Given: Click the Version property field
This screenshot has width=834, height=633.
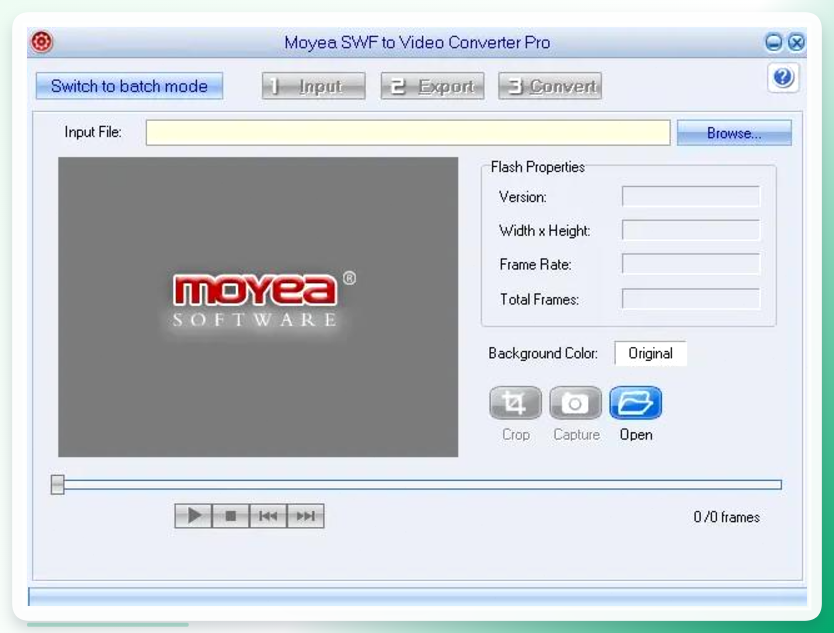Looking at the screenshot, I should (x=691, y=196).
